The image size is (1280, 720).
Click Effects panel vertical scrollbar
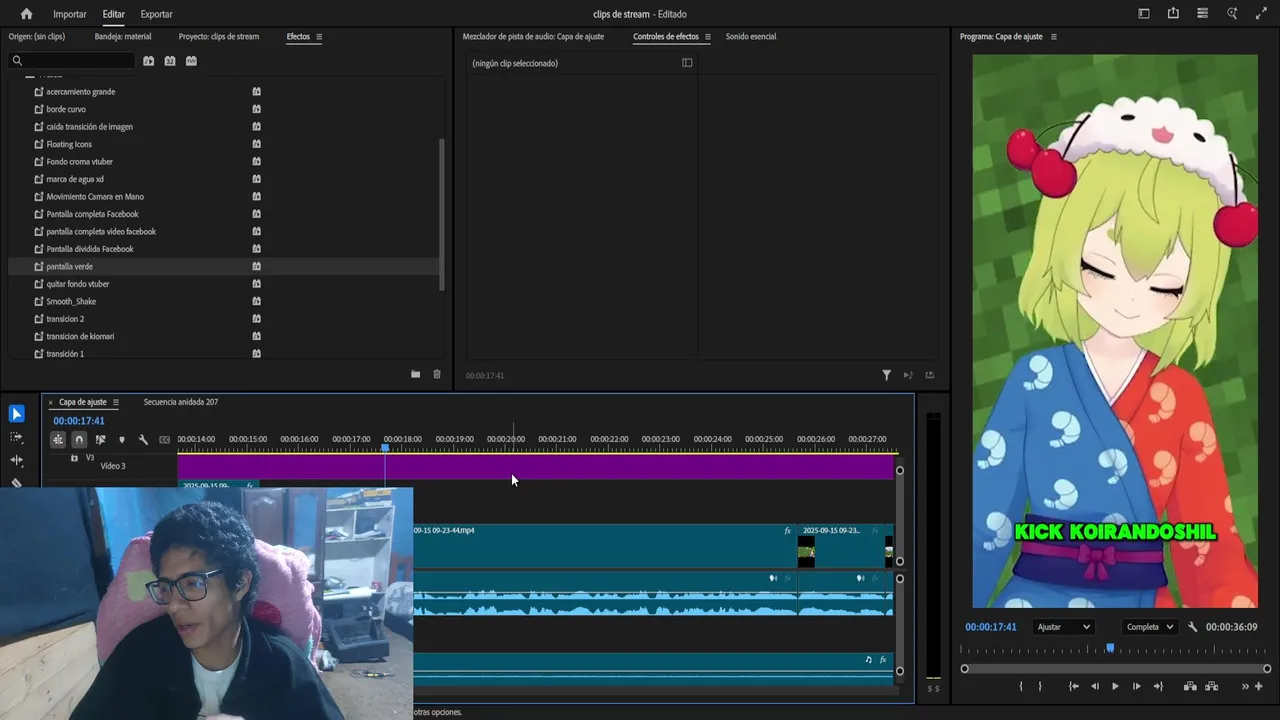click(x=441, y=214)
